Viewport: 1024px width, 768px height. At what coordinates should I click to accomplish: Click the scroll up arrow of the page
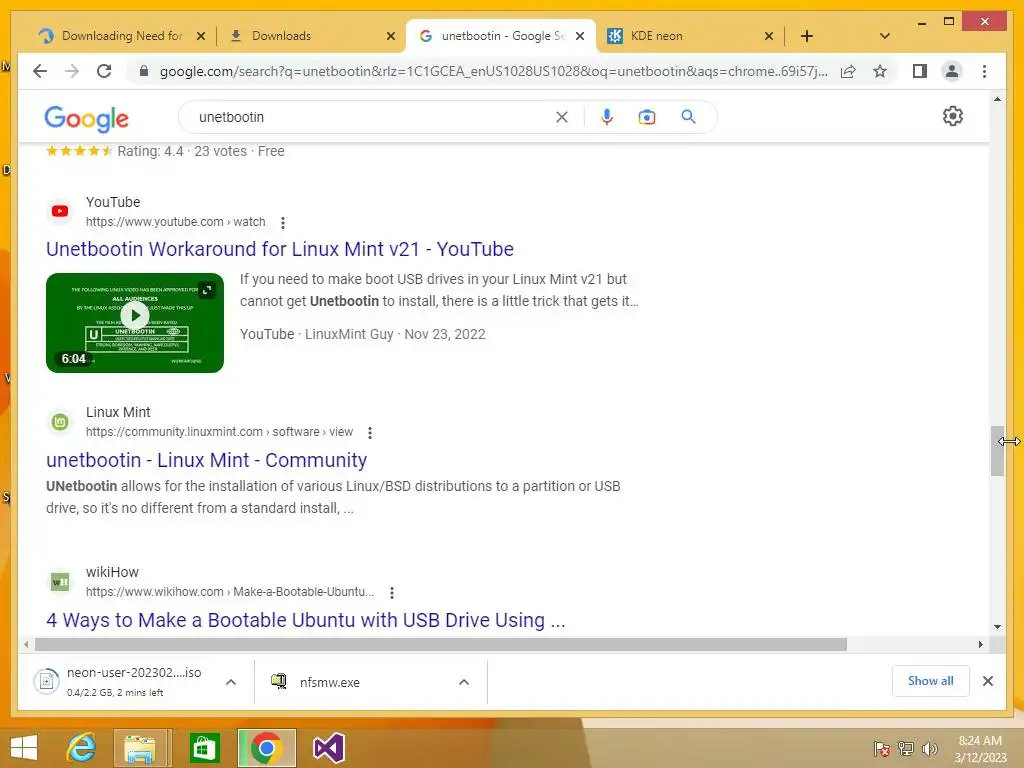coord(997,99)
